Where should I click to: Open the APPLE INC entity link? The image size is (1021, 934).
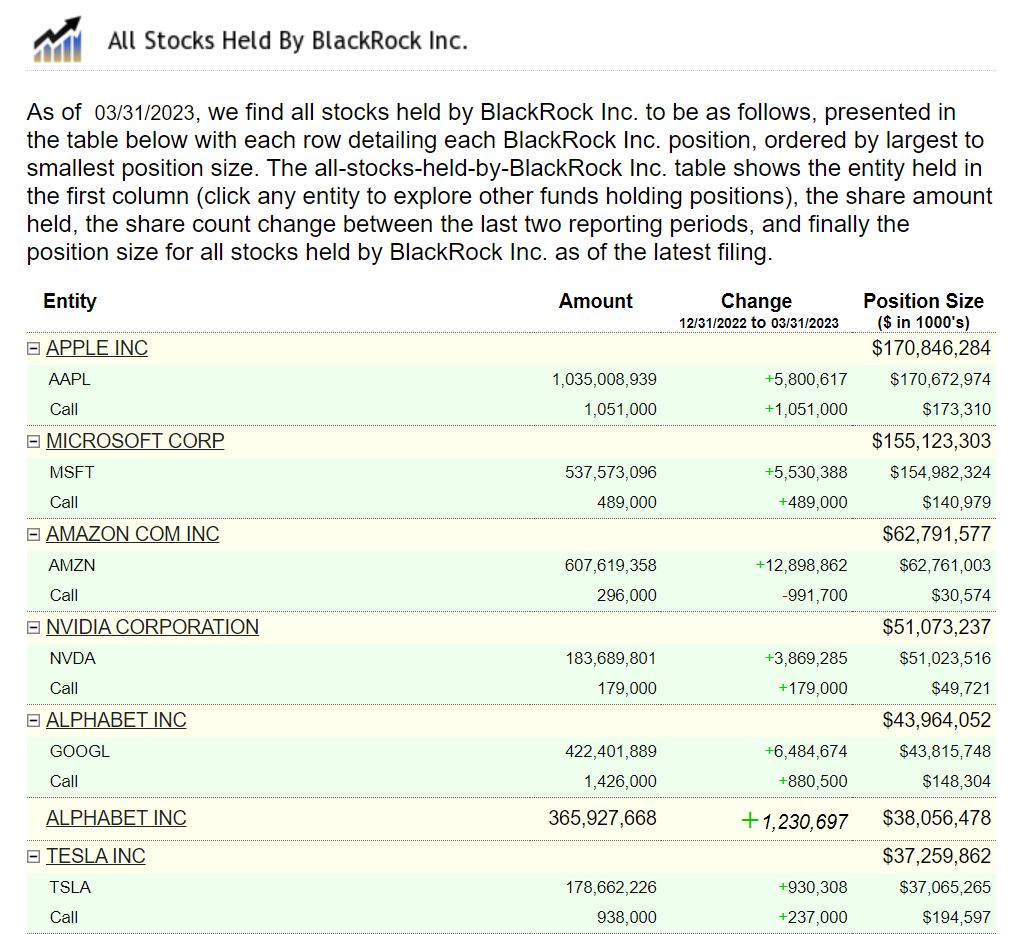(x=97, y=348)
